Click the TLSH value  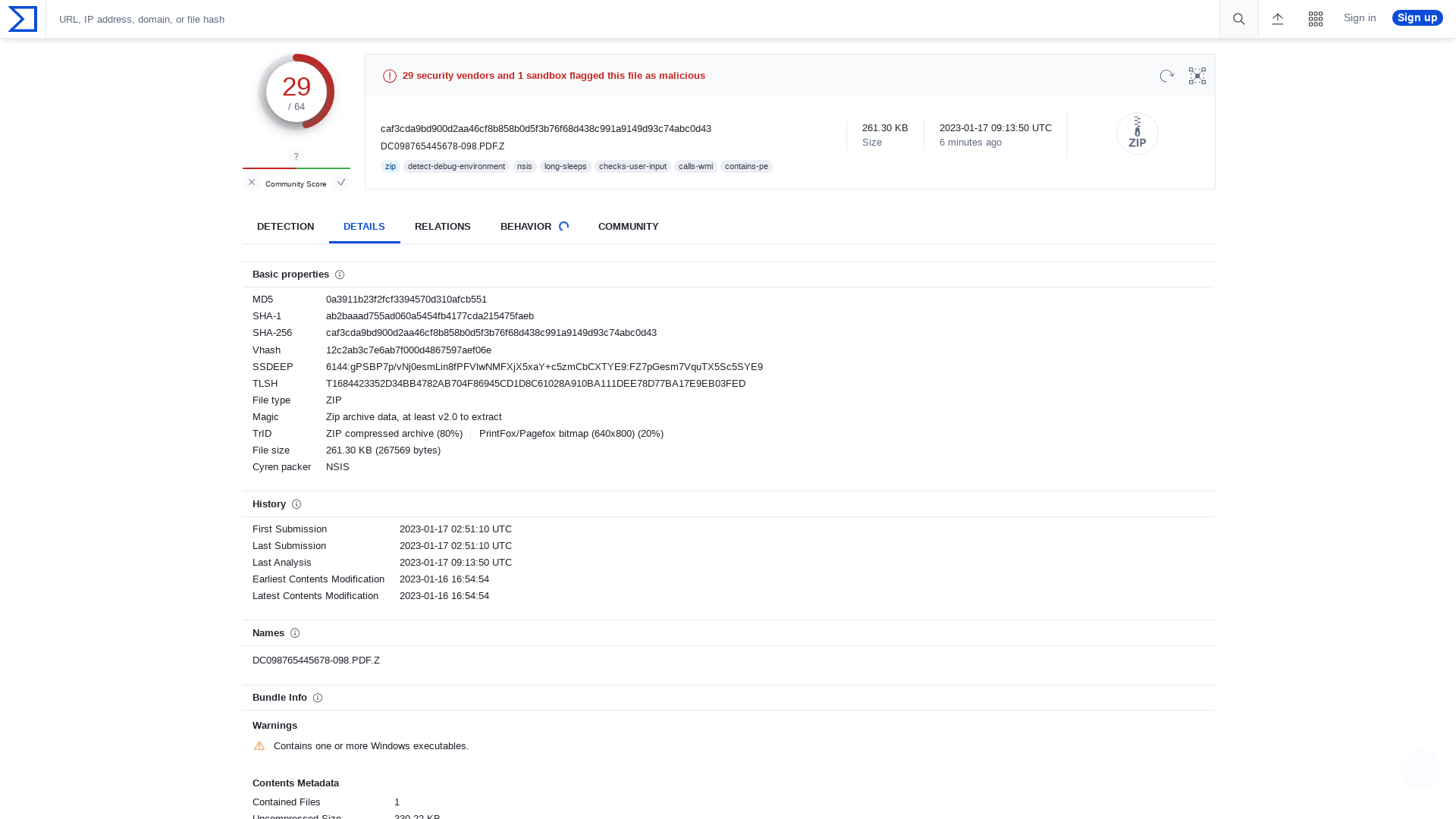pyautogui.click(x=536, y=384)
